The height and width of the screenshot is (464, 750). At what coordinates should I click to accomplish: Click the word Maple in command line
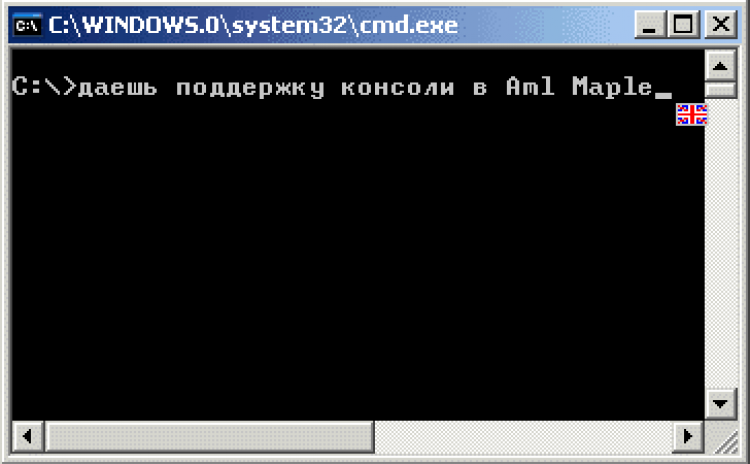click(612, 88)
